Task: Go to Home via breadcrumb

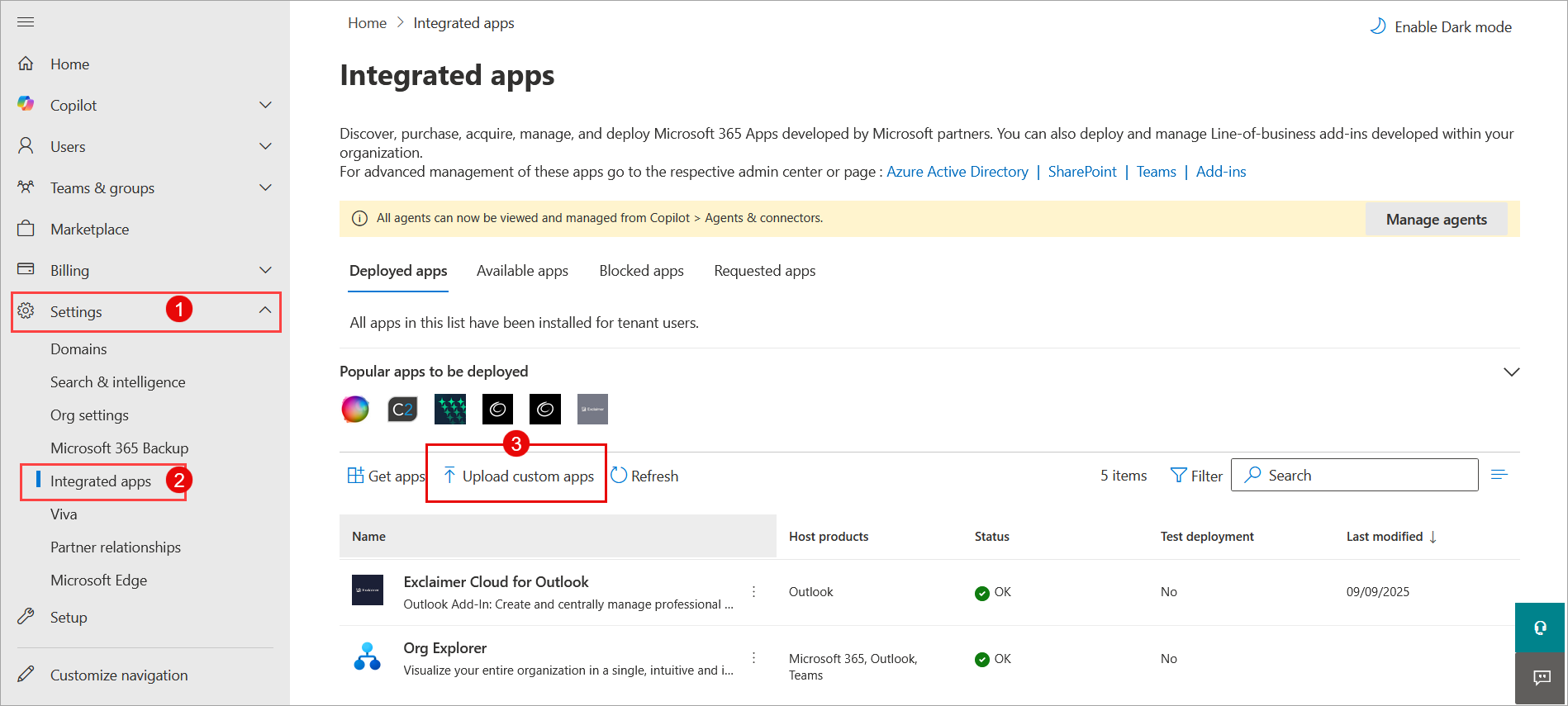Action: (367, 23)
